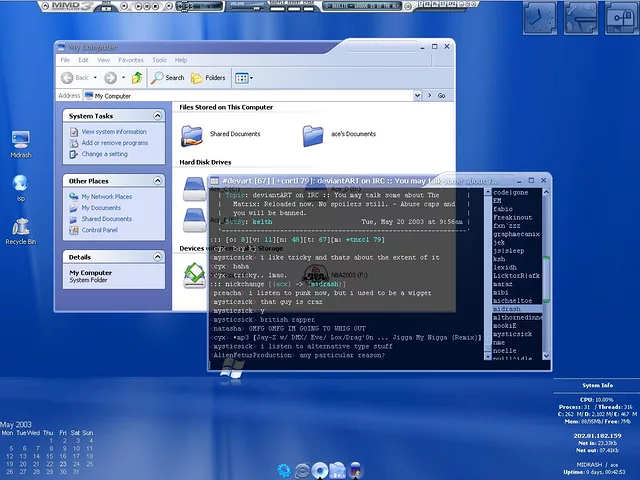
Task: Open the Views dropdown in the toolbar
Action: pyautogui.click(x=244, y=78)
